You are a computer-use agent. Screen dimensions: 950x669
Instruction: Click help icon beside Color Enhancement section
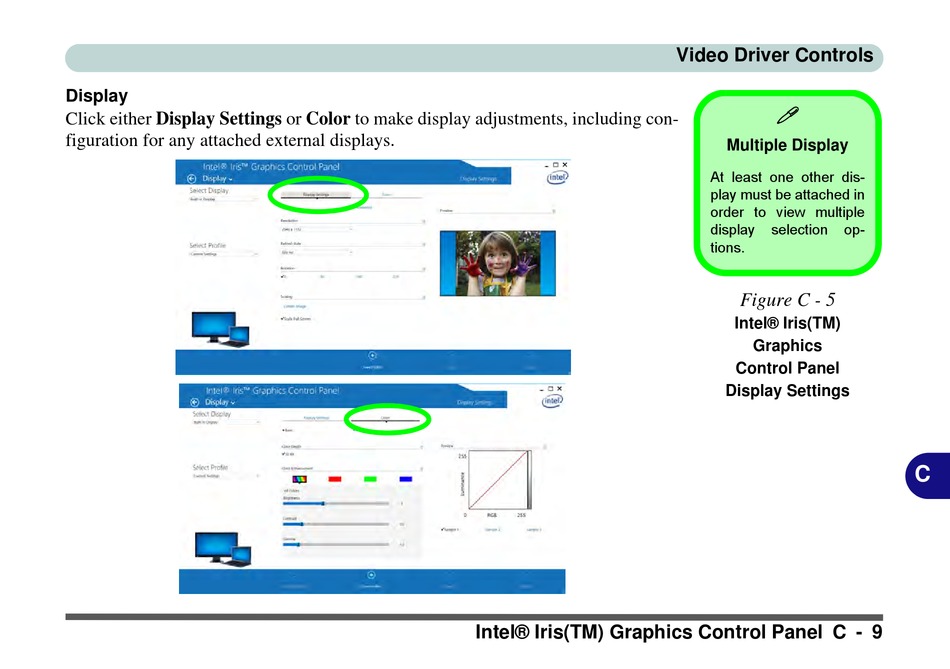tap(422, 469)
